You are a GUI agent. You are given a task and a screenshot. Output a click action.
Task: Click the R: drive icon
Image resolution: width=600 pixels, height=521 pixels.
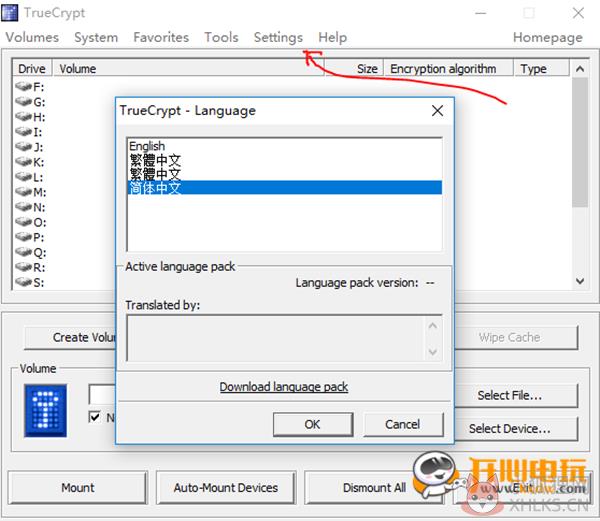point(24,267)
